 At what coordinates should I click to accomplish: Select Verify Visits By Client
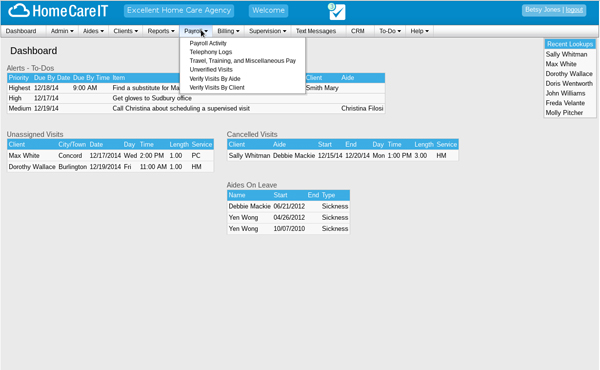(217, 88)
